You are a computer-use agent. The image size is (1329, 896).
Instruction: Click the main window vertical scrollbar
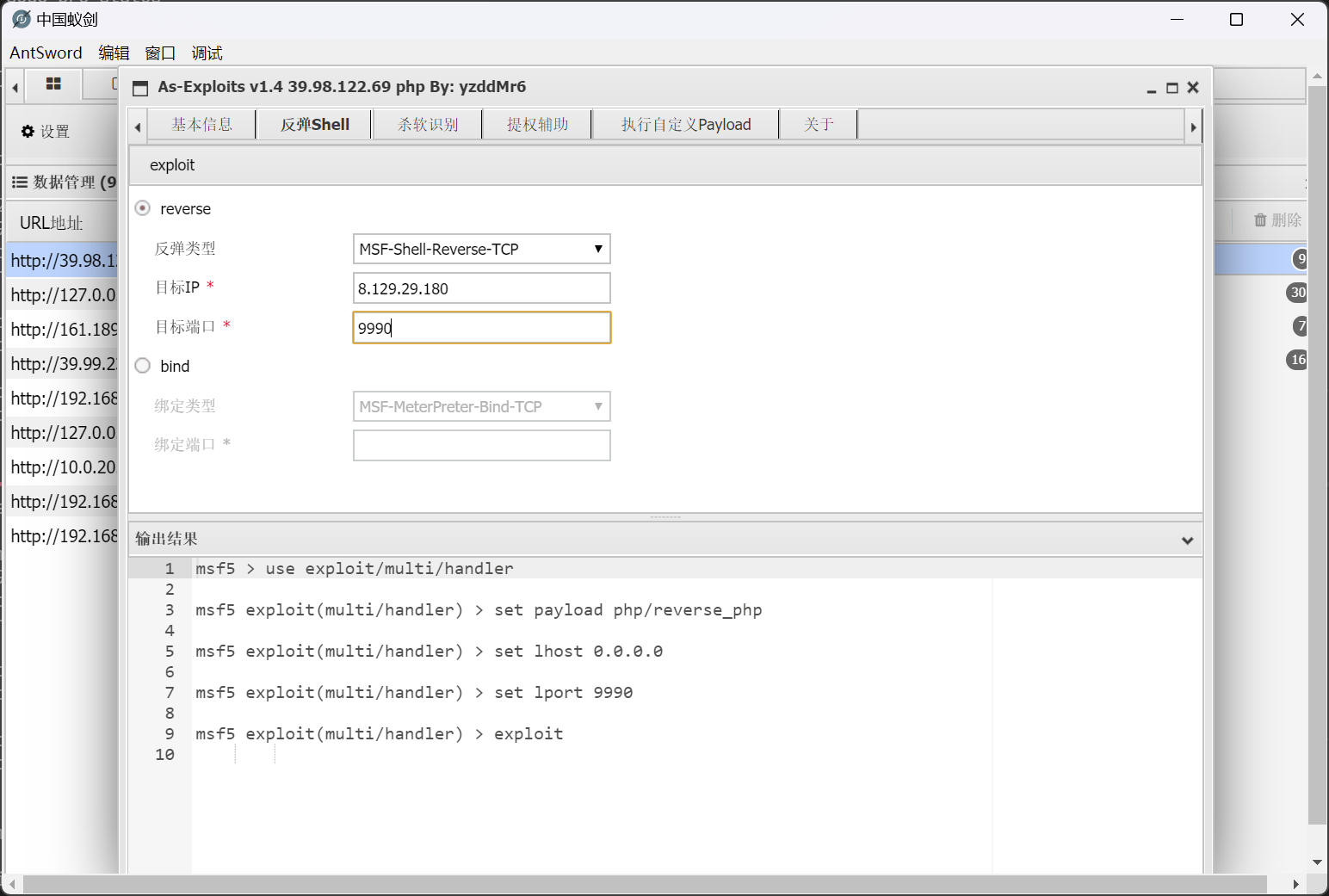click(1317, 454)
